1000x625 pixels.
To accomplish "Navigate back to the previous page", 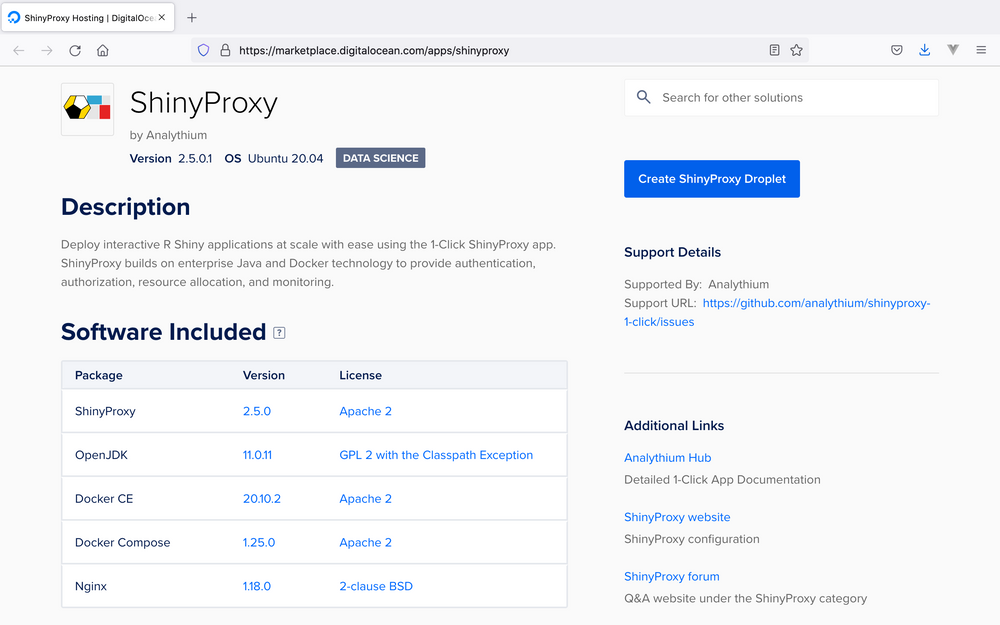I will coord(17,49).
